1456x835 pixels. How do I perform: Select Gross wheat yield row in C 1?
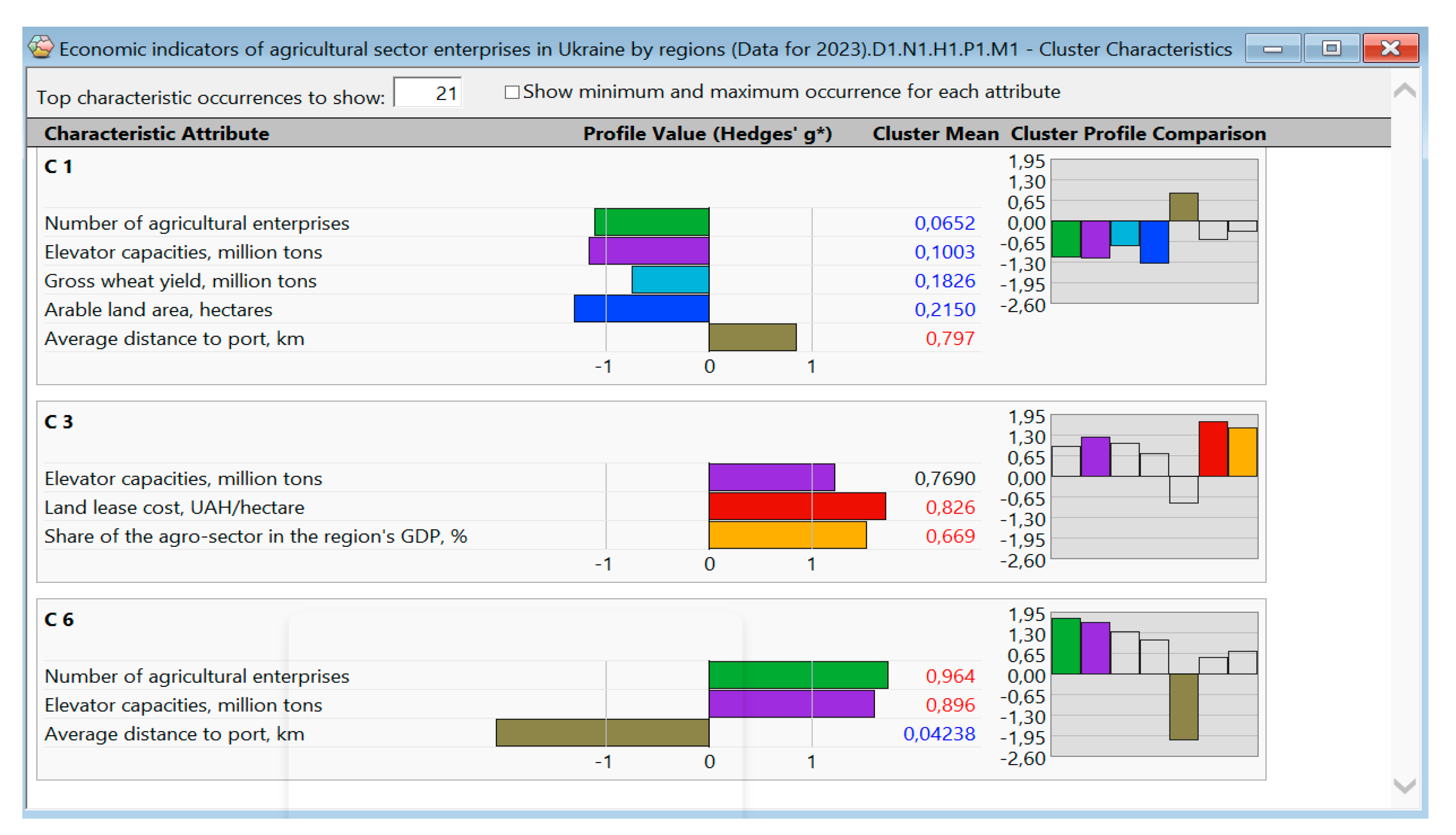coord(181,281)
